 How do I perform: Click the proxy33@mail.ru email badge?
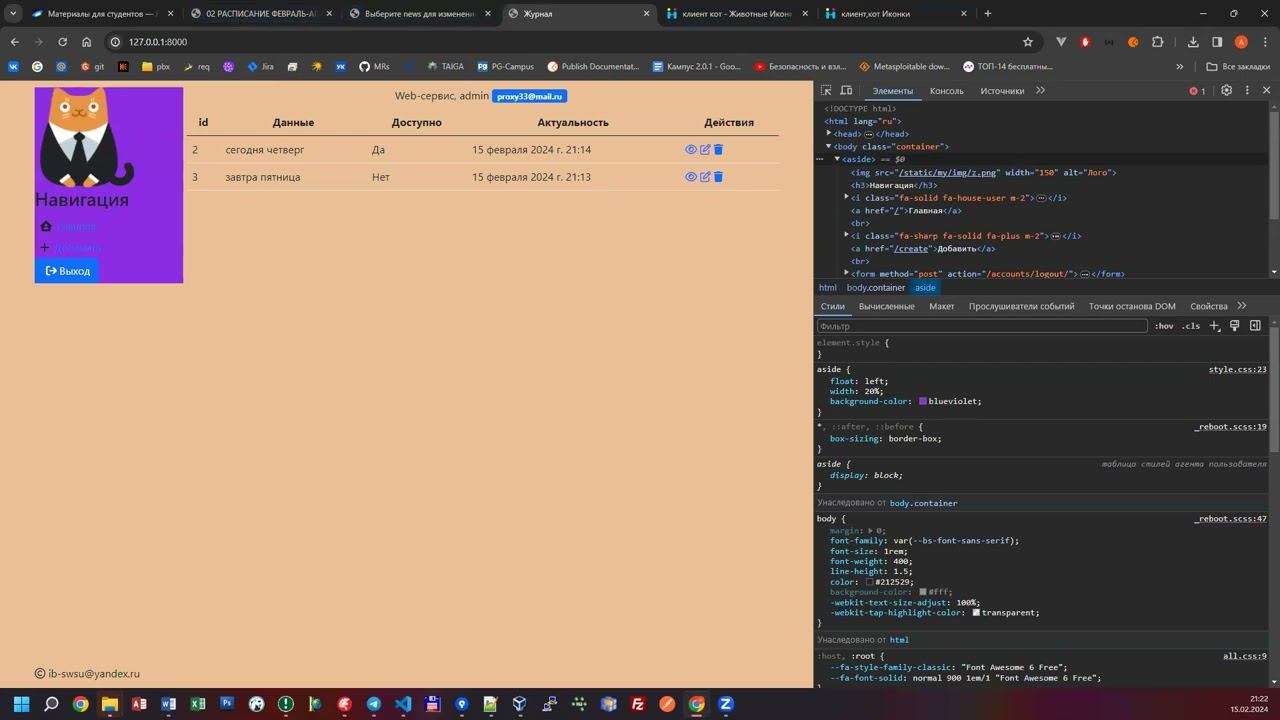pos(529,96)
